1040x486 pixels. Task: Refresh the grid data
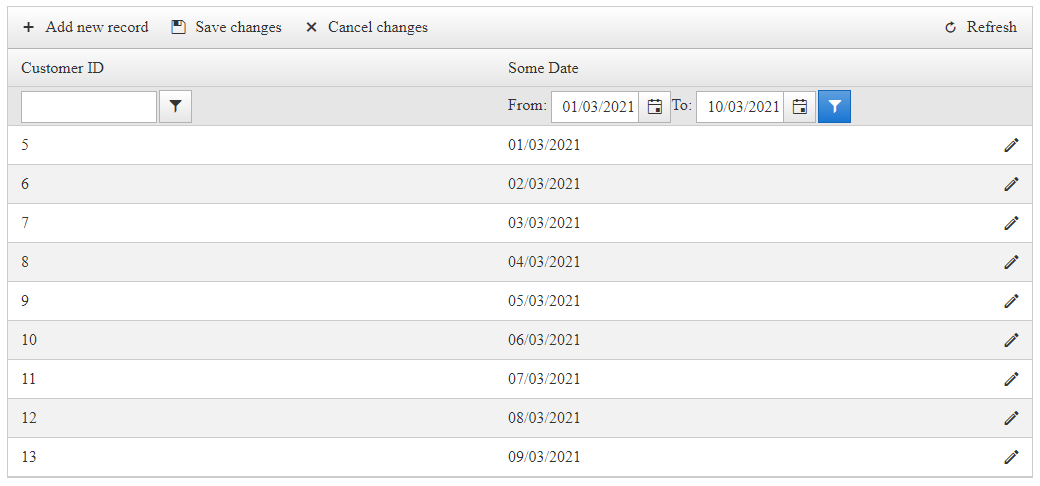(x=981, y=27)
